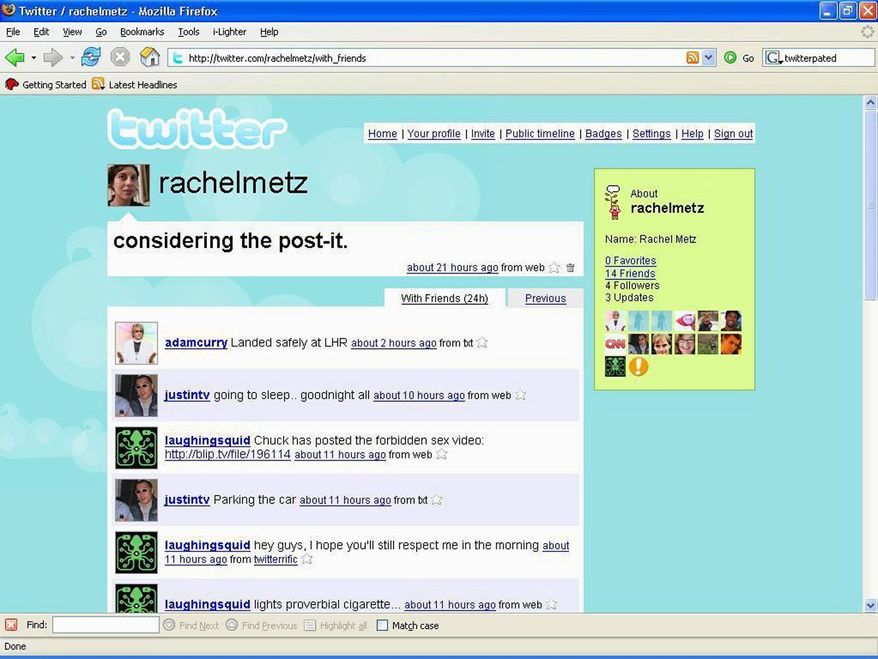Open the Public timeline link
Viewport: 878px width, 659px height.
click(x=540, y=134)
